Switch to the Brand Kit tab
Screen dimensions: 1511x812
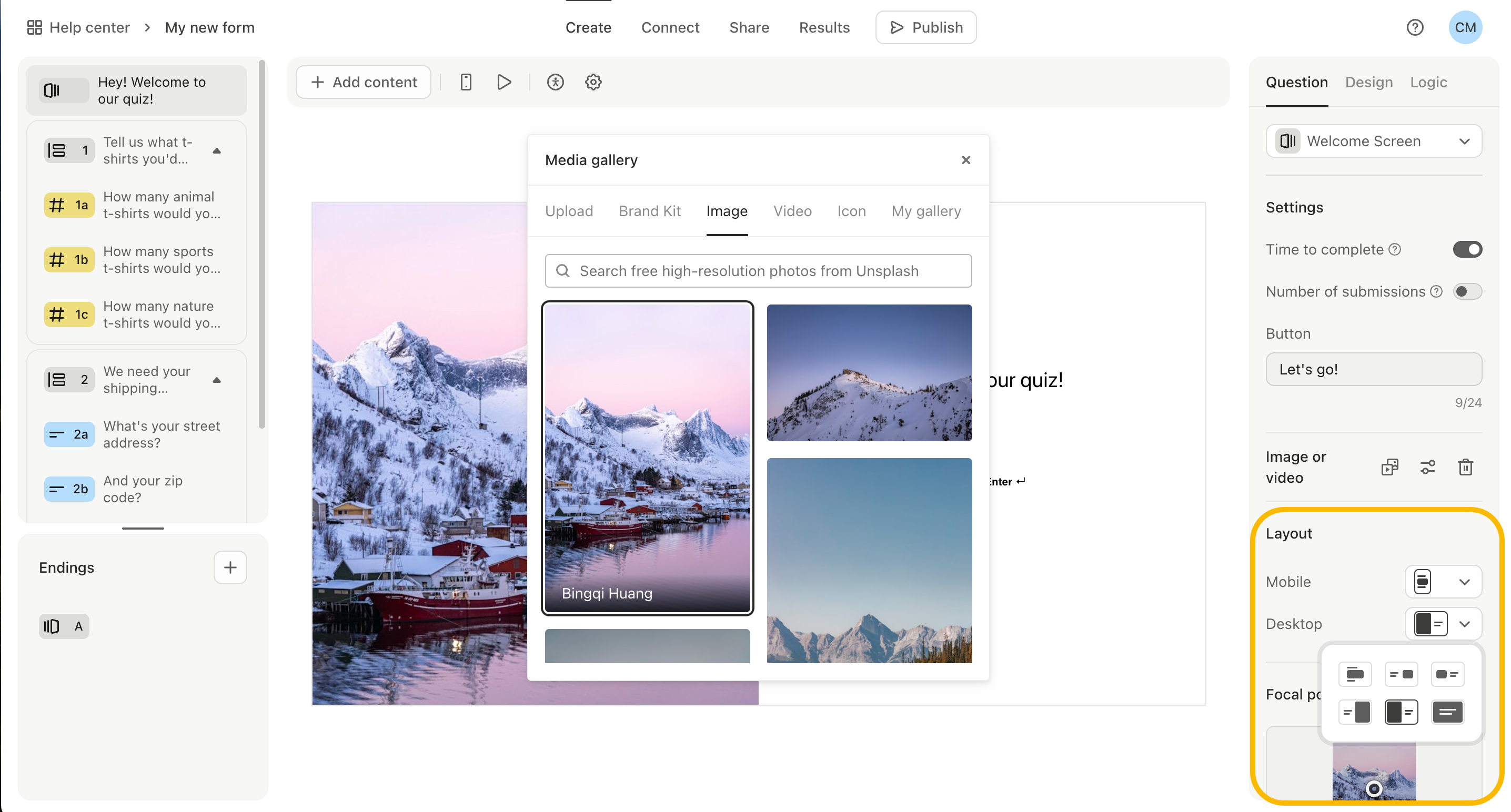[x=649, y=211]
